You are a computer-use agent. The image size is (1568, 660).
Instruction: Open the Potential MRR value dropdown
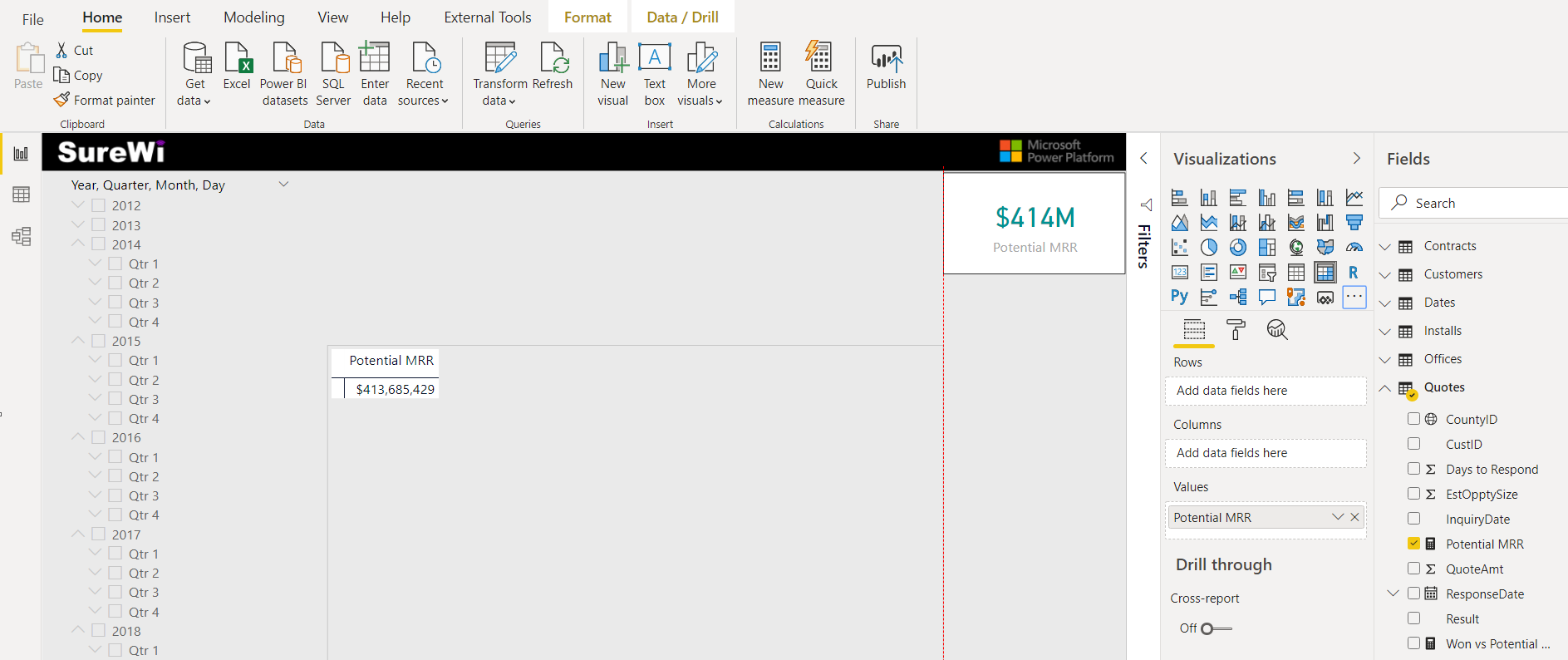point(1338,517)
